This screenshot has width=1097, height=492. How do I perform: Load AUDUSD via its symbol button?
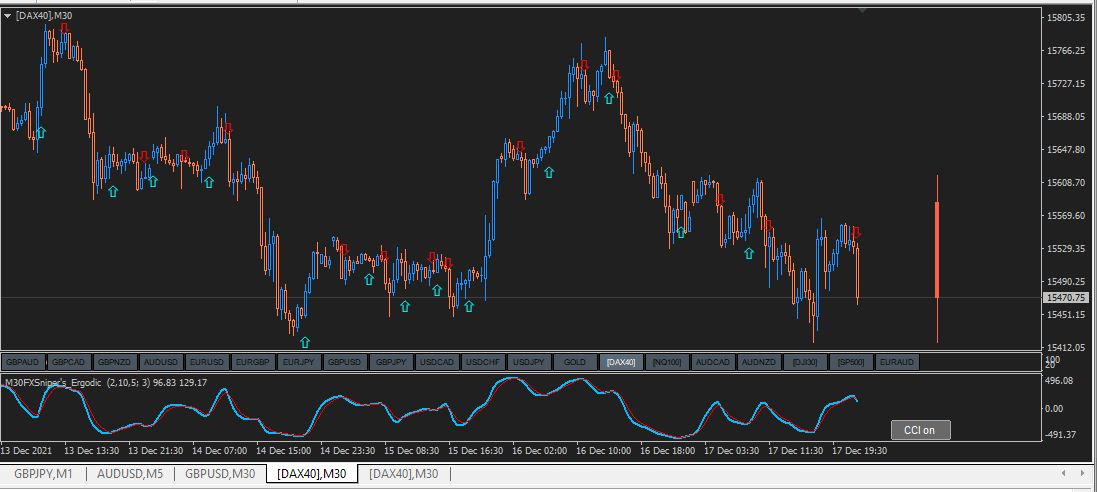(162, 362)
